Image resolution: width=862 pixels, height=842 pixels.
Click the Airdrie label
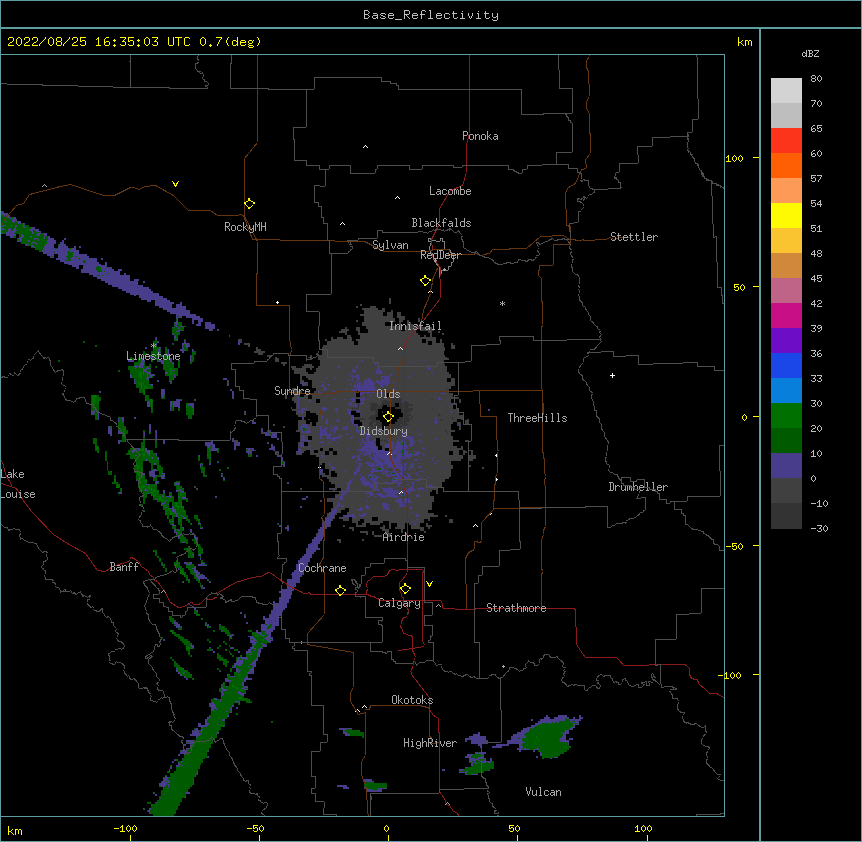(404, 537)
